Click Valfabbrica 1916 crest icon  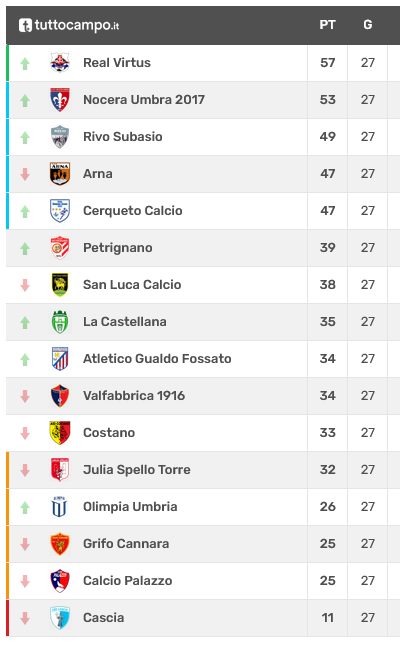[x=60, y=396]
